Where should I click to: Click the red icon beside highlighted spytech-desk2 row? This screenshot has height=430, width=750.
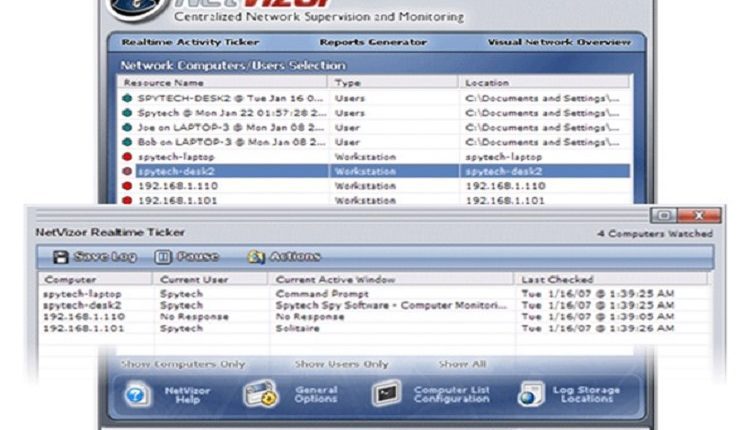pos(127,171)
